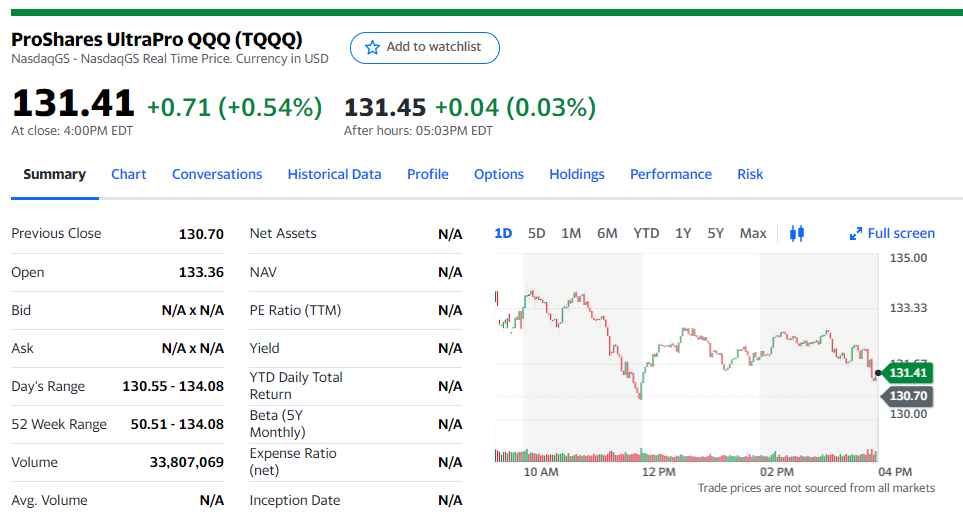This screenshot has height=526, width=963.
Task: Click the Previous Close value 130.70
Action: 201,234
